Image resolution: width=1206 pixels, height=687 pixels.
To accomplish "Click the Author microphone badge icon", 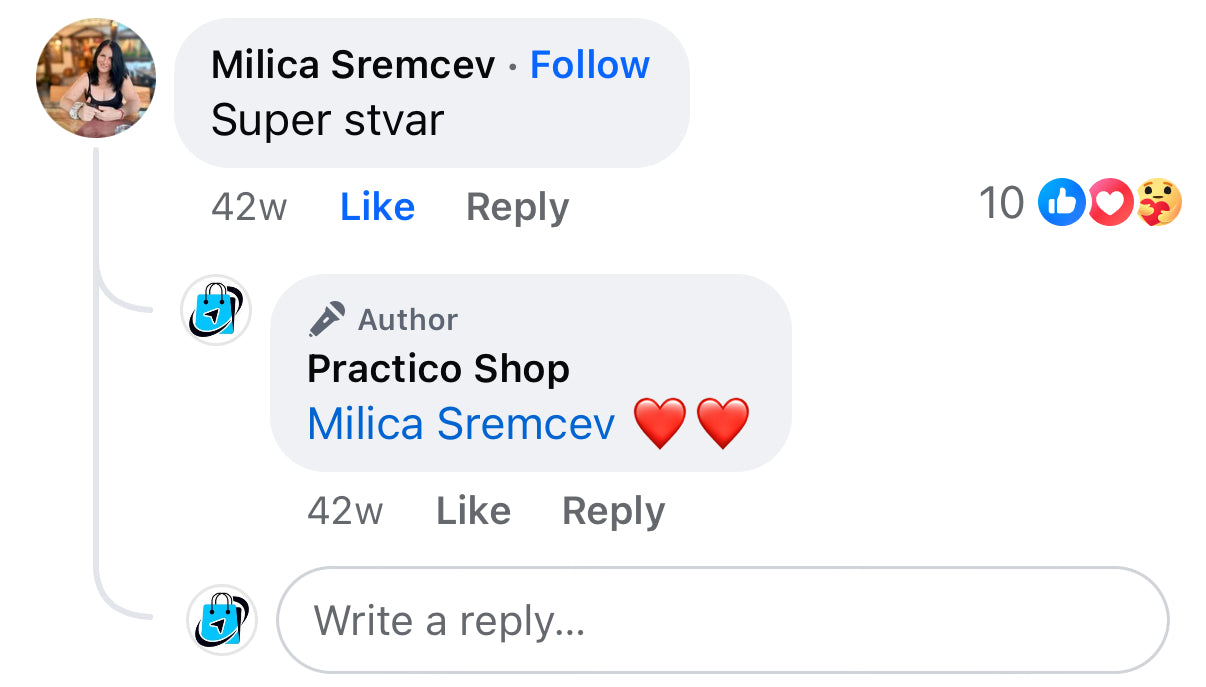I will [x=327, y=319].
